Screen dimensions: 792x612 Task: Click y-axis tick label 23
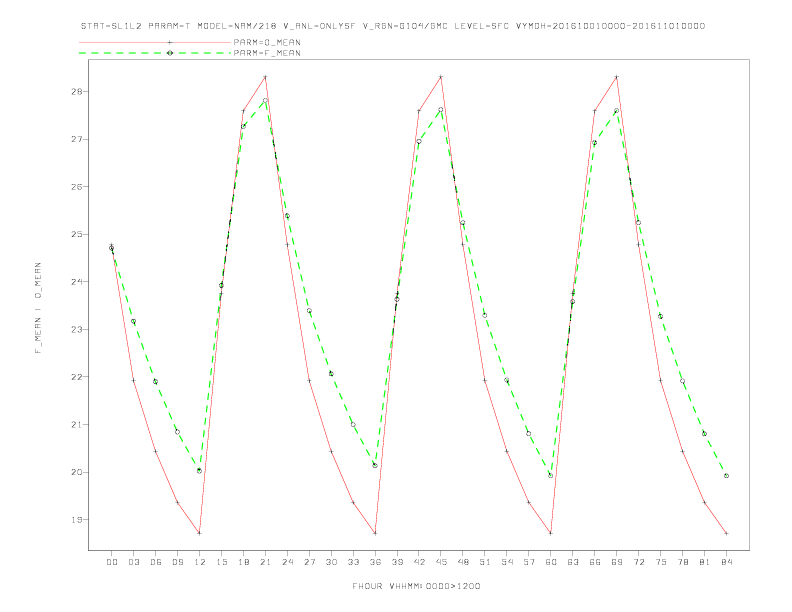[78, 329]
